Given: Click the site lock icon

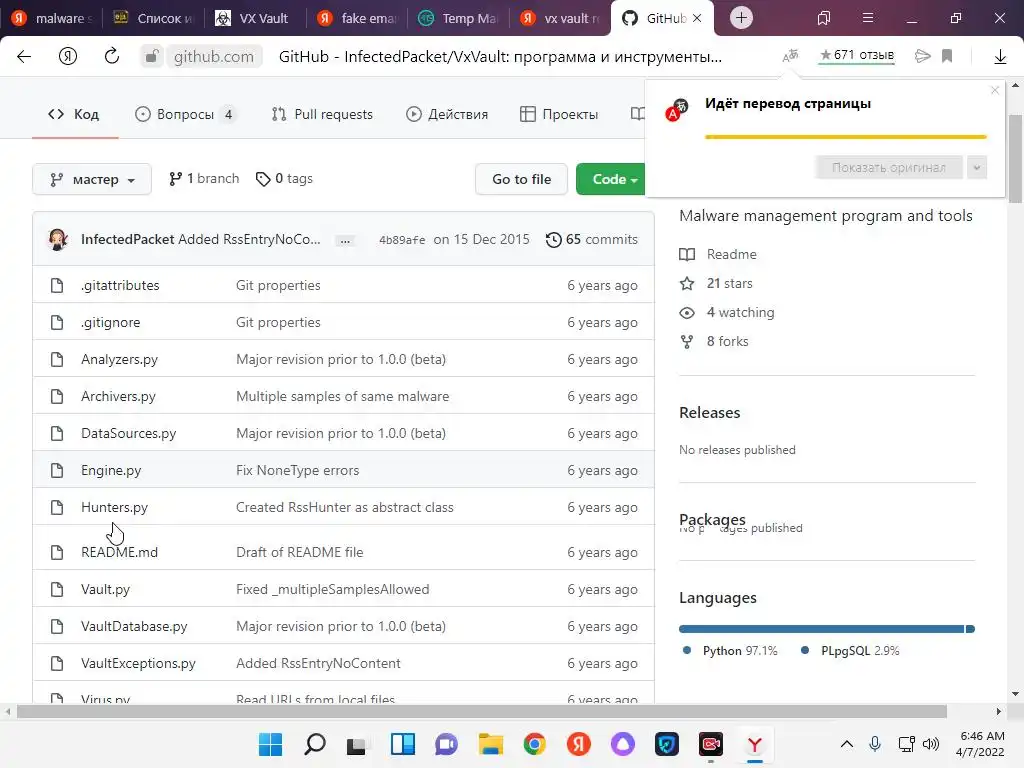Looking at the screenshot, I should tap(151, 57).
